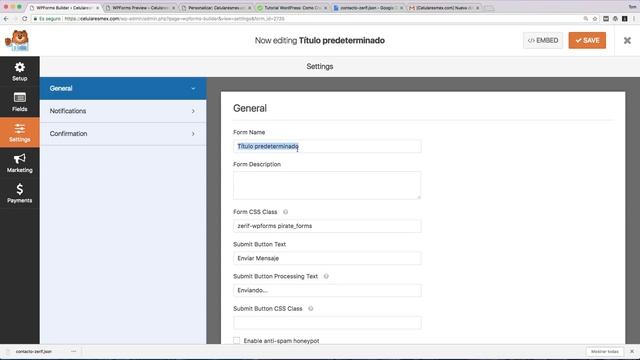The image size is (640, 360).
Task: Click the browser address bar URL
Action: 174,19
